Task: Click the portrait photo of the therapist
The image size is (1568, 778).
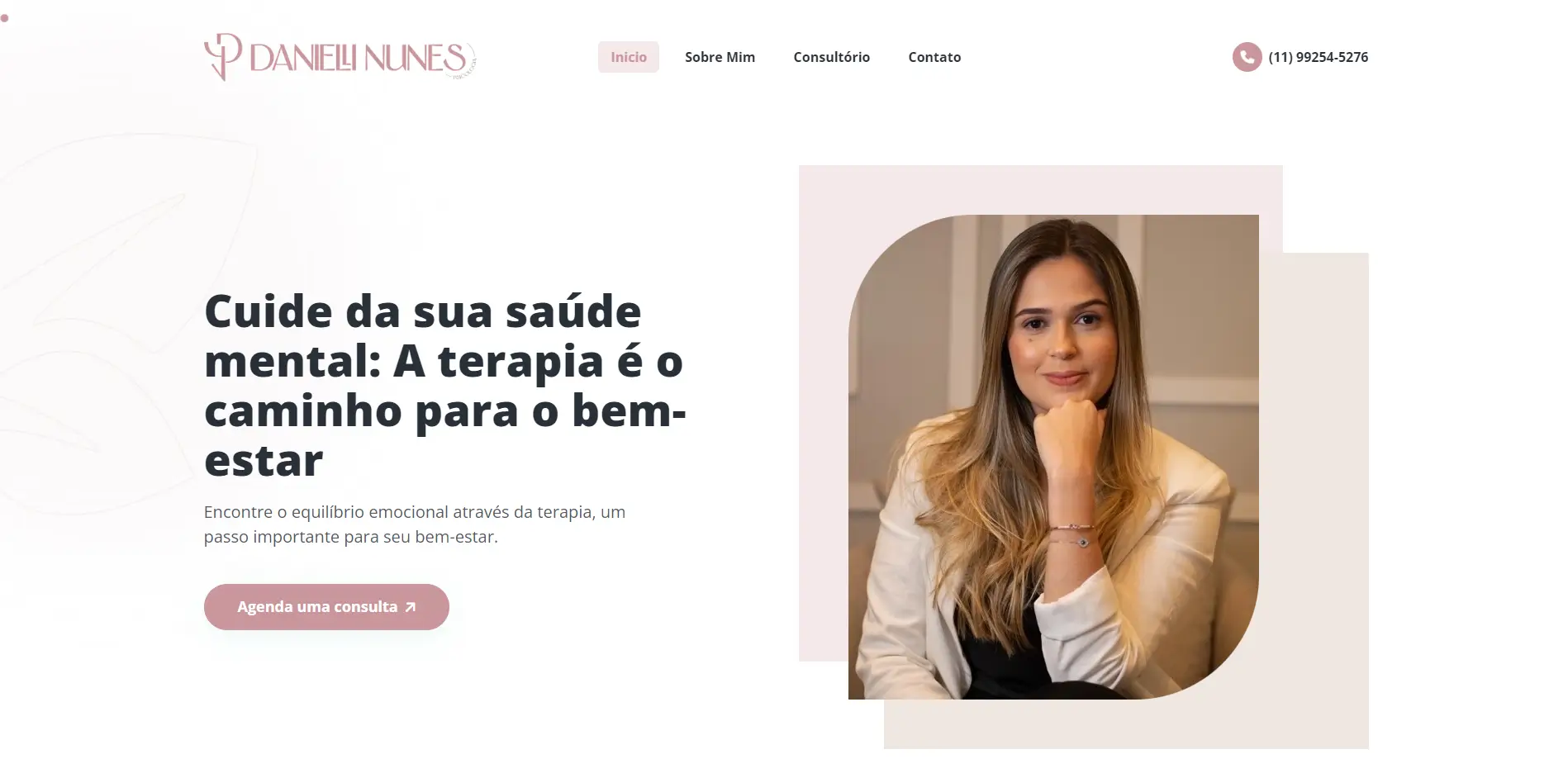Action: coord(1053,457)
